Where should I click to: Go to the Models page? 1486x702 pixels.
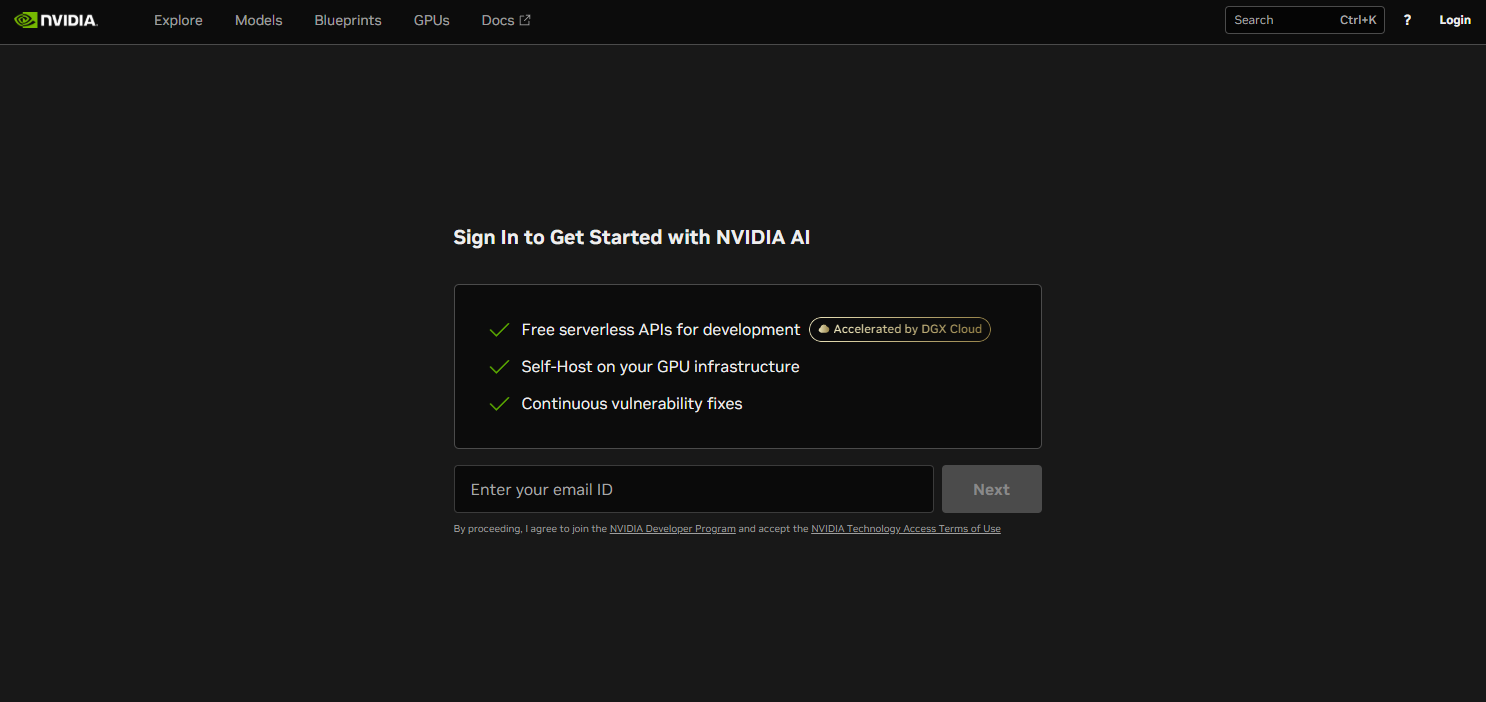pos(258,20)
